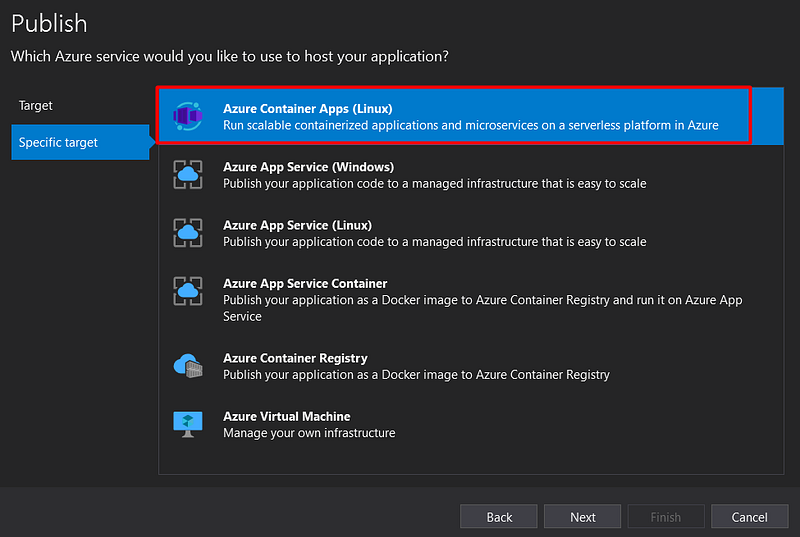Select Azure App Service Container title

(305, 283)
